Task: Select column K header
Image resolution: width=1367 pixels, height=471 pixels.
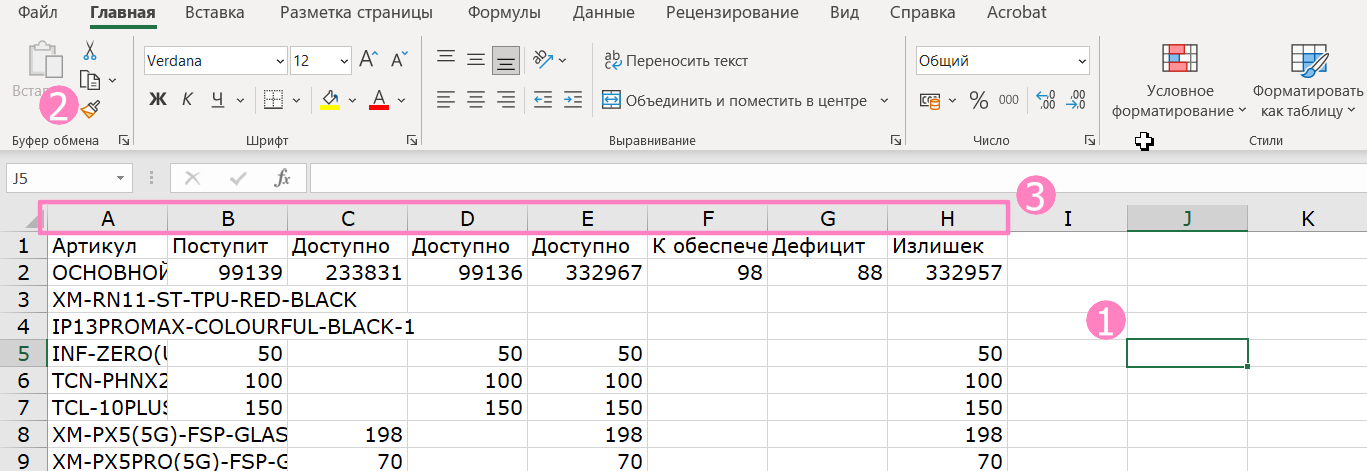Action: pyautogui.click(x=1308, y=219)
